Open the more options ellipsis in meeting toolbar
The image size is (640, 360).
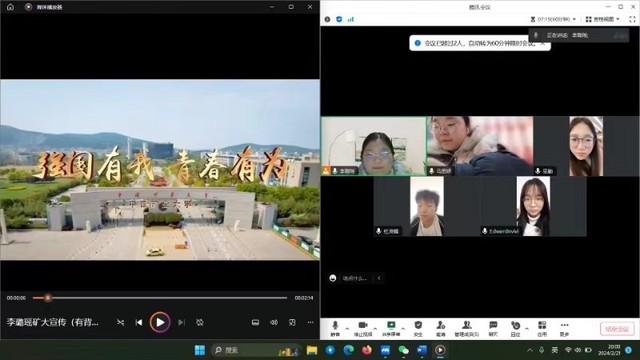pyautogui.click(x=564, y=329)
